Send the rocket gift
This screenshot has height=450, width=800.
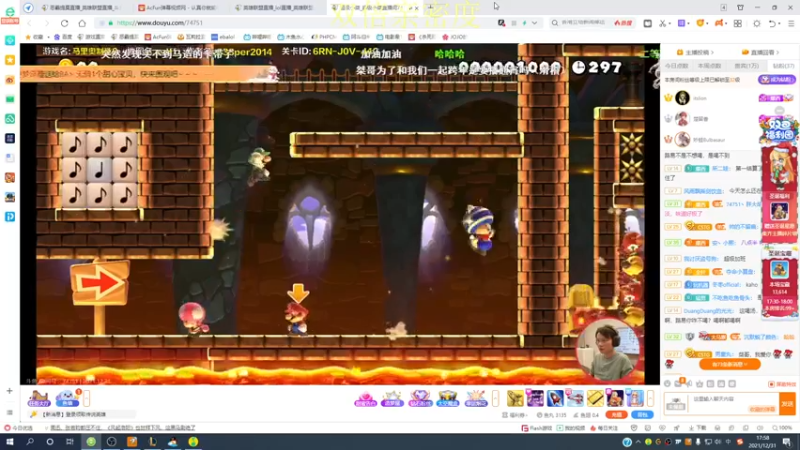(555, 398)
